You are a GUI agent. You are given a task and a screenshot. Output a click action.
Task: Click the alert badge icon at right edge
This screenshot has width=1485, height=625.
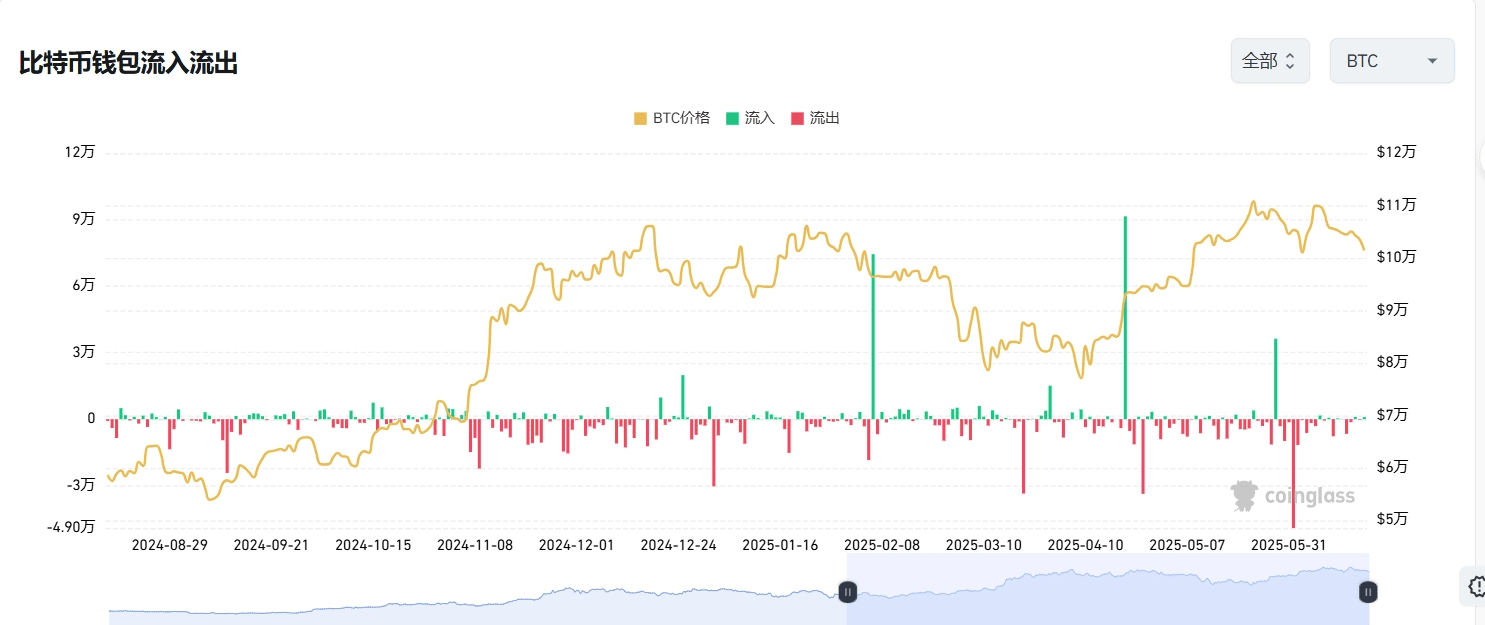coord(1475,586)
